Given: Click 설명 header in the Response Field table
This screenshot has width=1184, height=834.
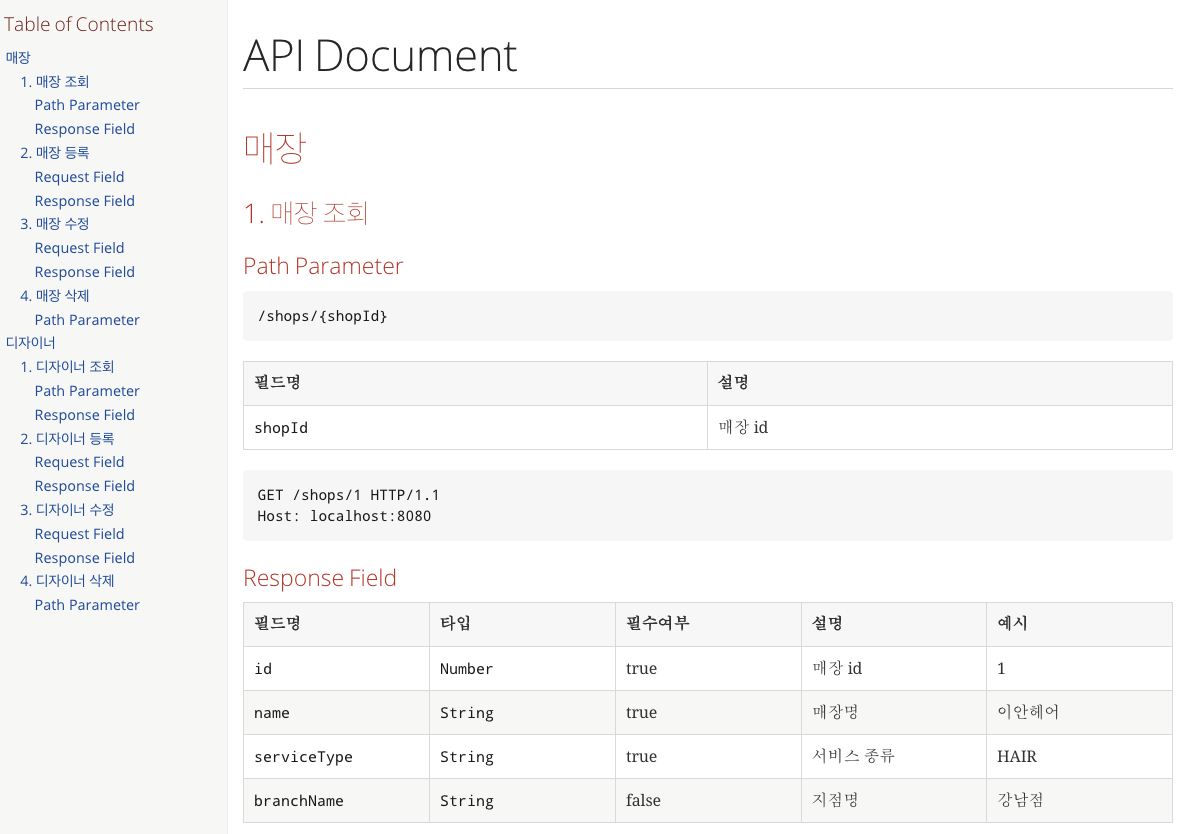Looking at the screenshot, I should point(893,624).
